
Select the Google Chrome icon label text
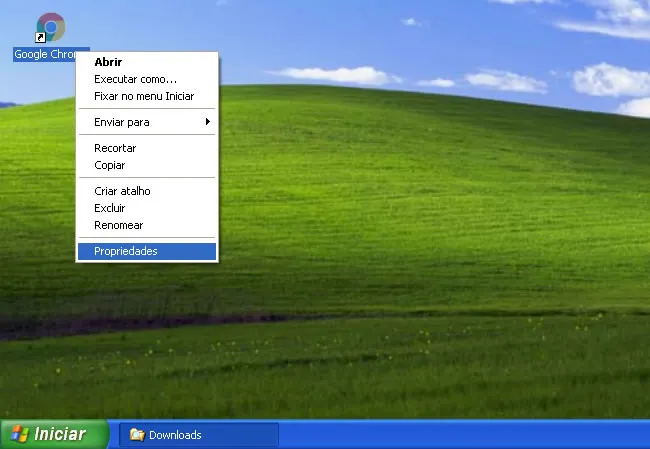[x=44, y=54]
